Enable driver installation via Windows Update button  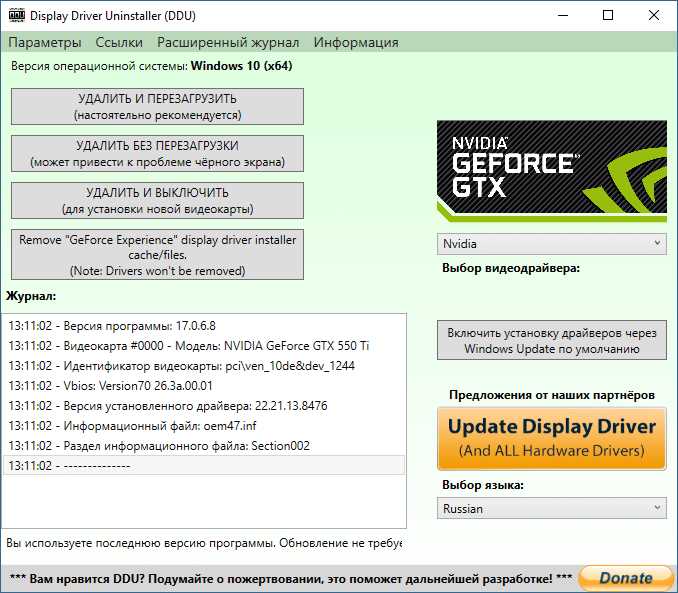click(x=551, y=341)
